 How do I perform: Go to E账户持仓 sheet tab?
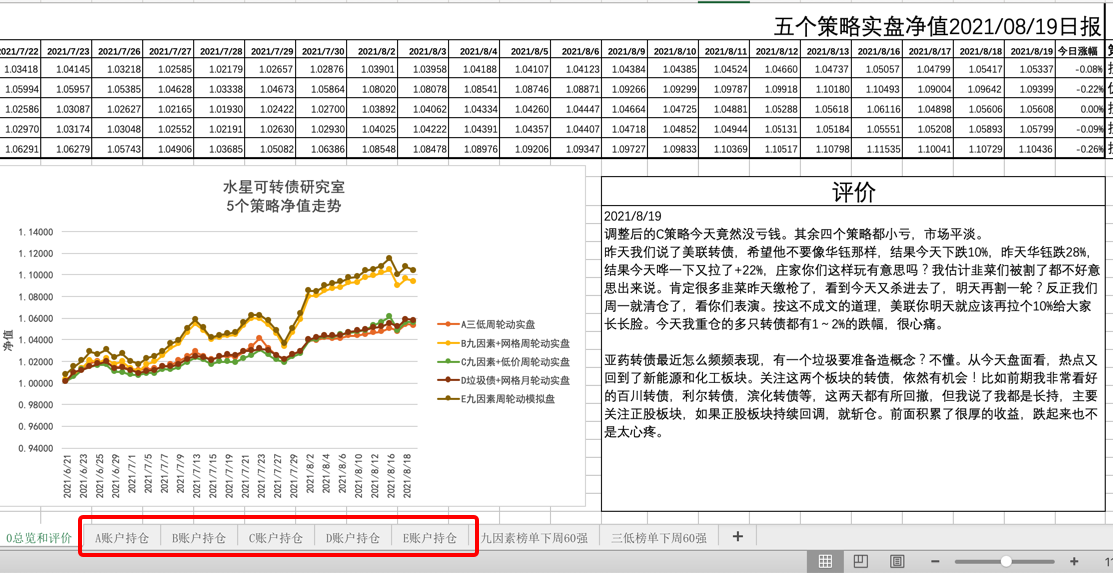(x=430, y=538)
